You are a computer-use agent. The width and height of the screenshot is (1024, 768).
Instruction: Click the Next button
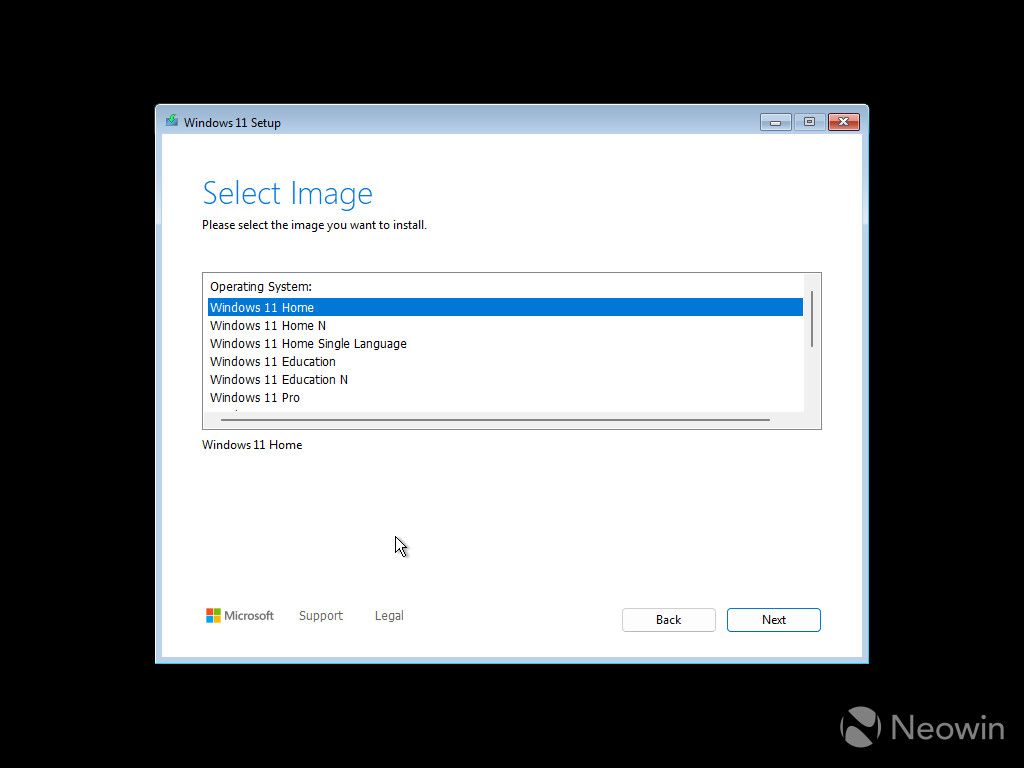click(x=773, y=620)
